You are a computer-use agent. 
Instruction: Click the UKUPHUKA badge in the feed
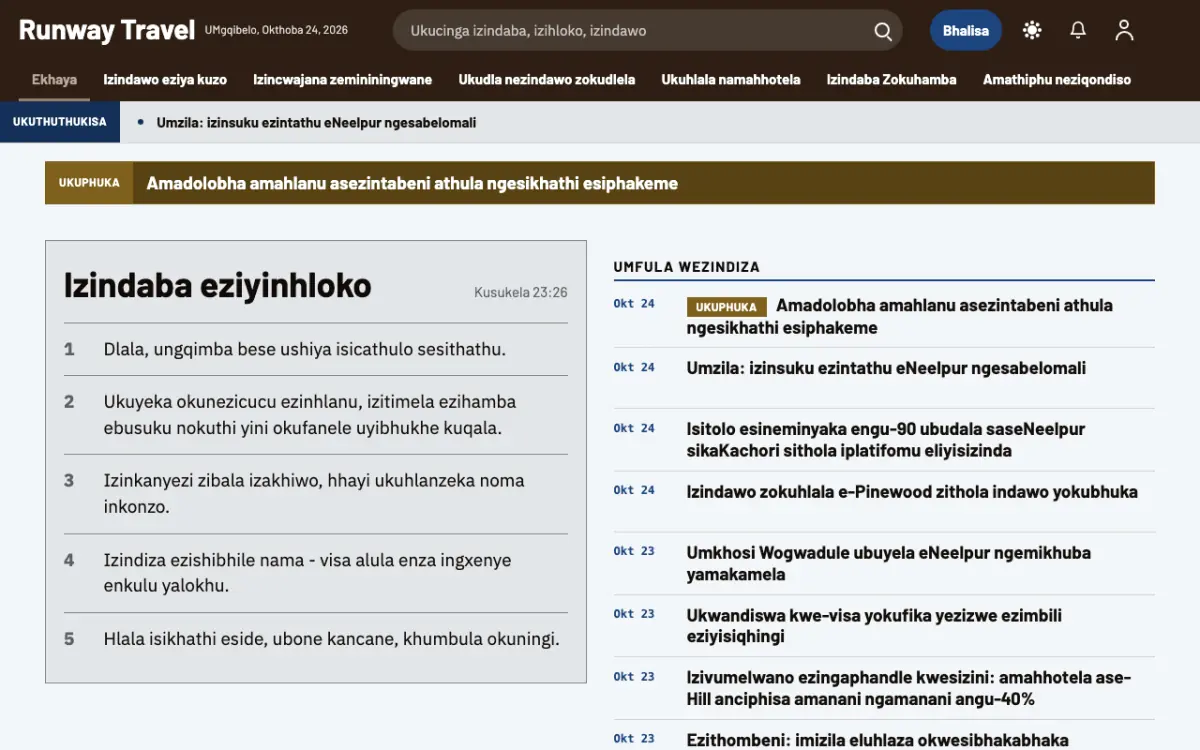point(727,307)
